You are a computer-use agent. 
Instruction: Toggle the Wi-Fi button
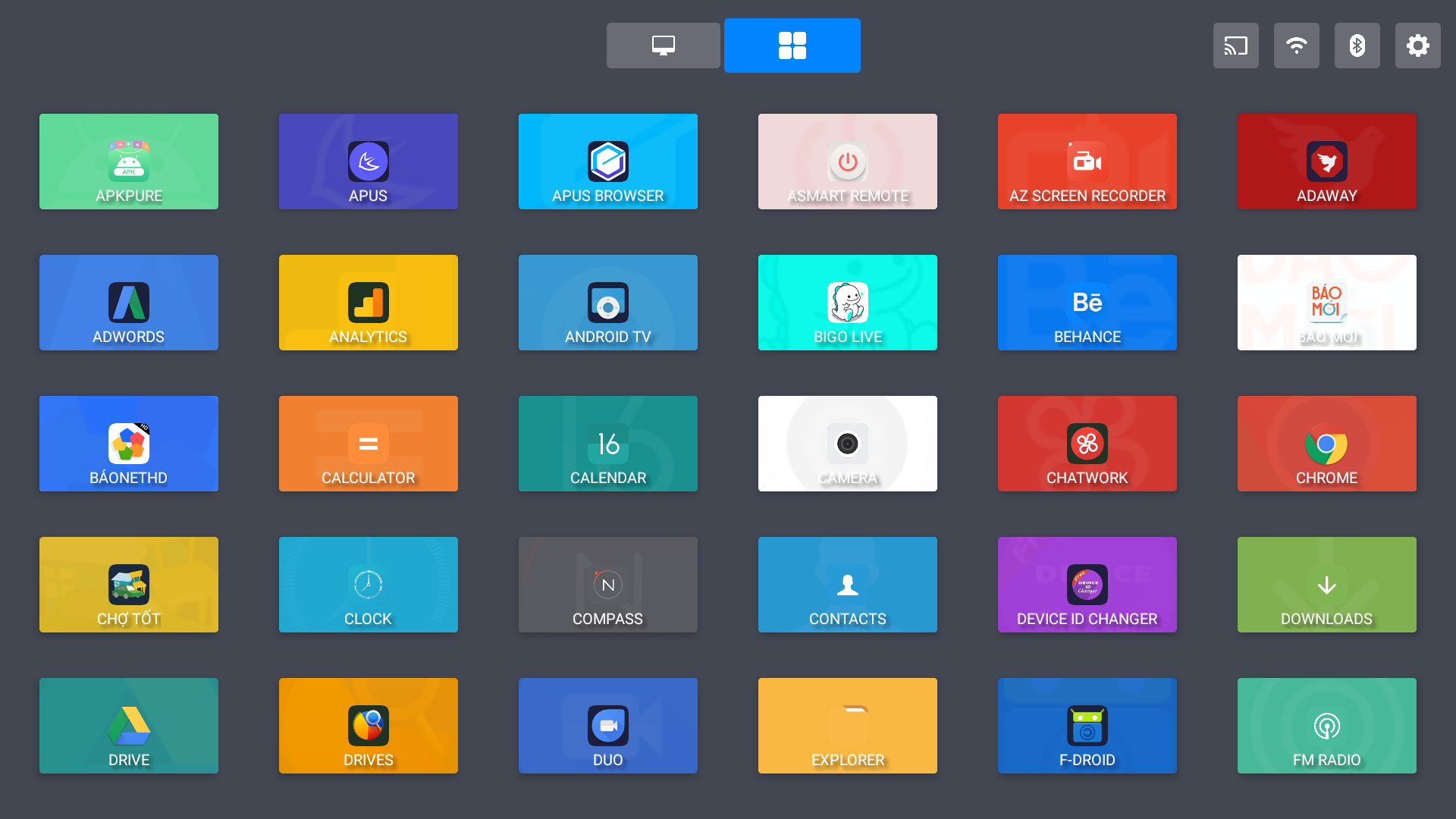[1296, 45]
